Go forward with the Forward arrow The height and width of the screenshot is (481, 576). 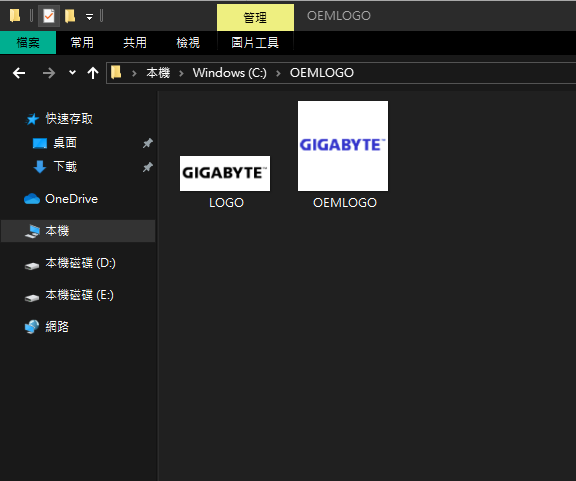click(x=48, y=73)
